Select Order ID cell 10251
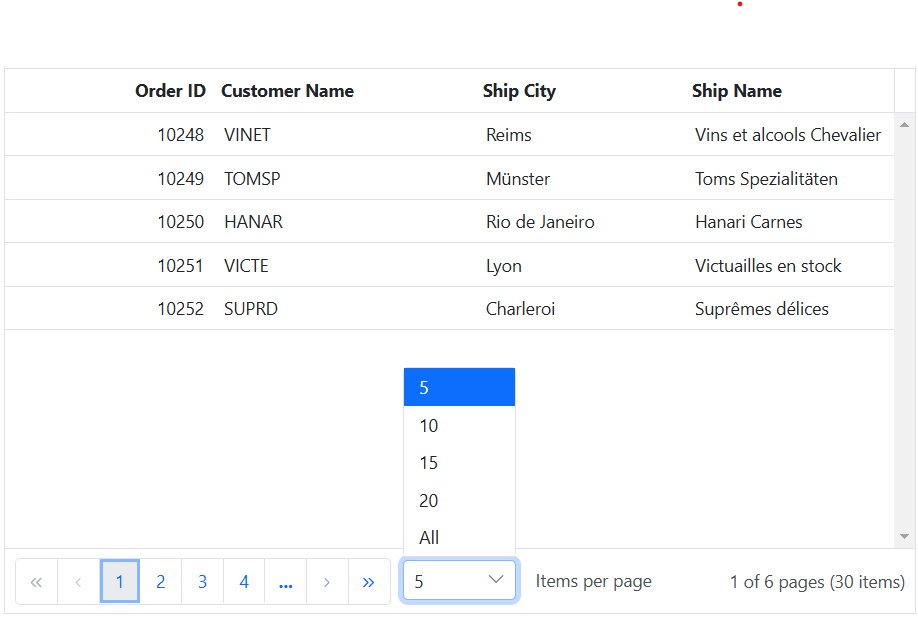918x618 pixels. pos(180,266)
